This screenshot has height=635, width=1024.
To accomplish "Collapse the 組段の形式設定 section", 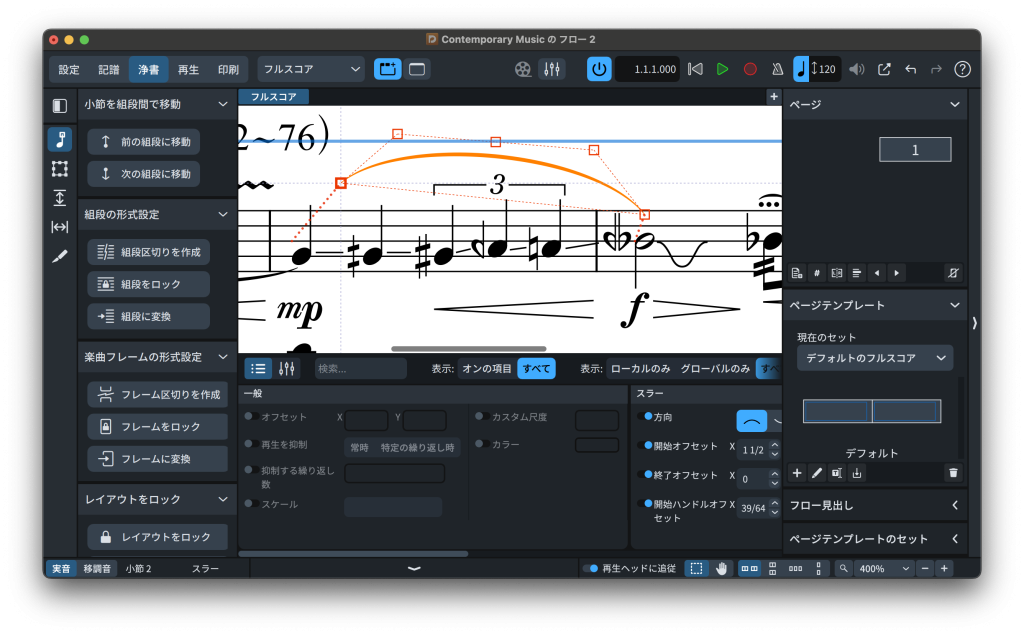I will (222, 214).
